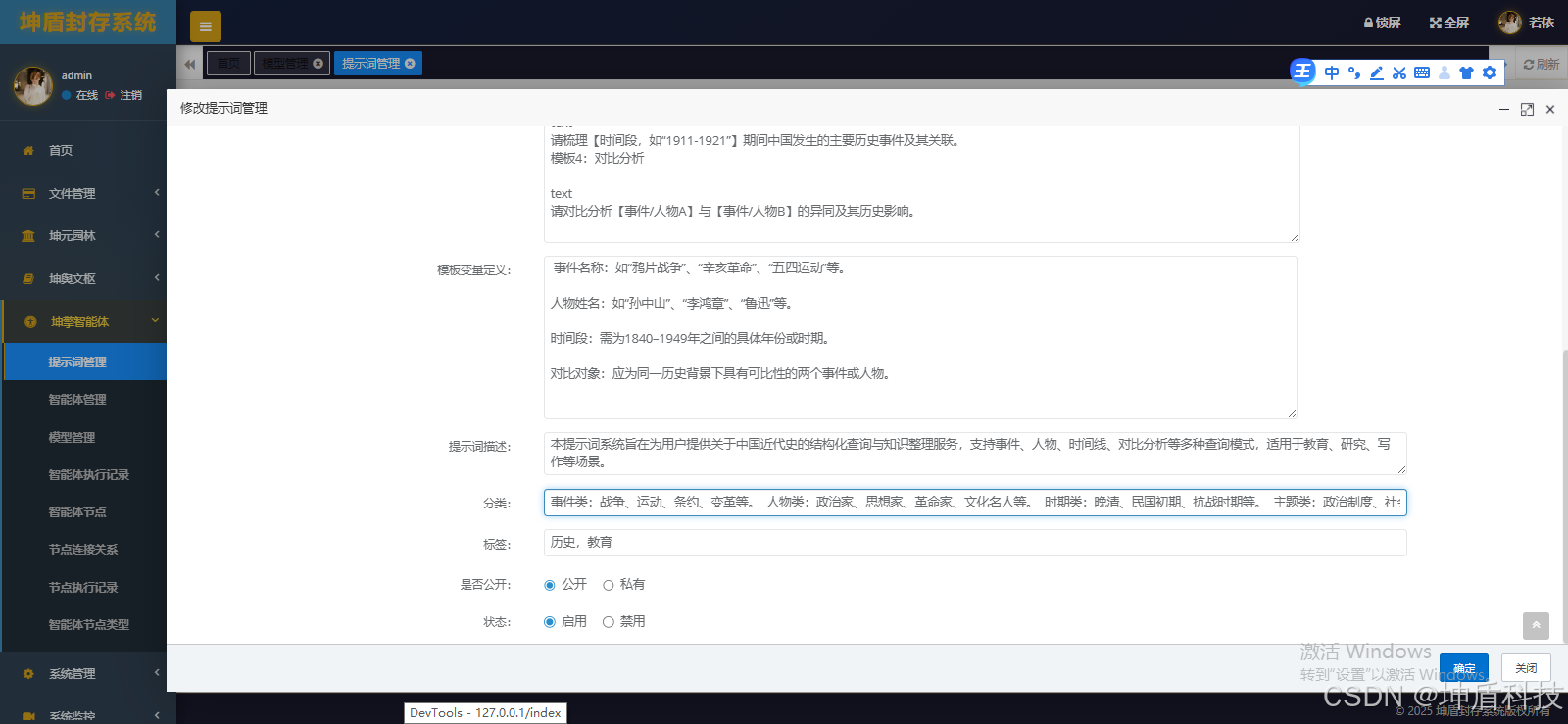Image resolution: width=1568 pixels, height=724 pixels.
Task: Click inside the 提示词描述 text area
Action: click(975, 454)
